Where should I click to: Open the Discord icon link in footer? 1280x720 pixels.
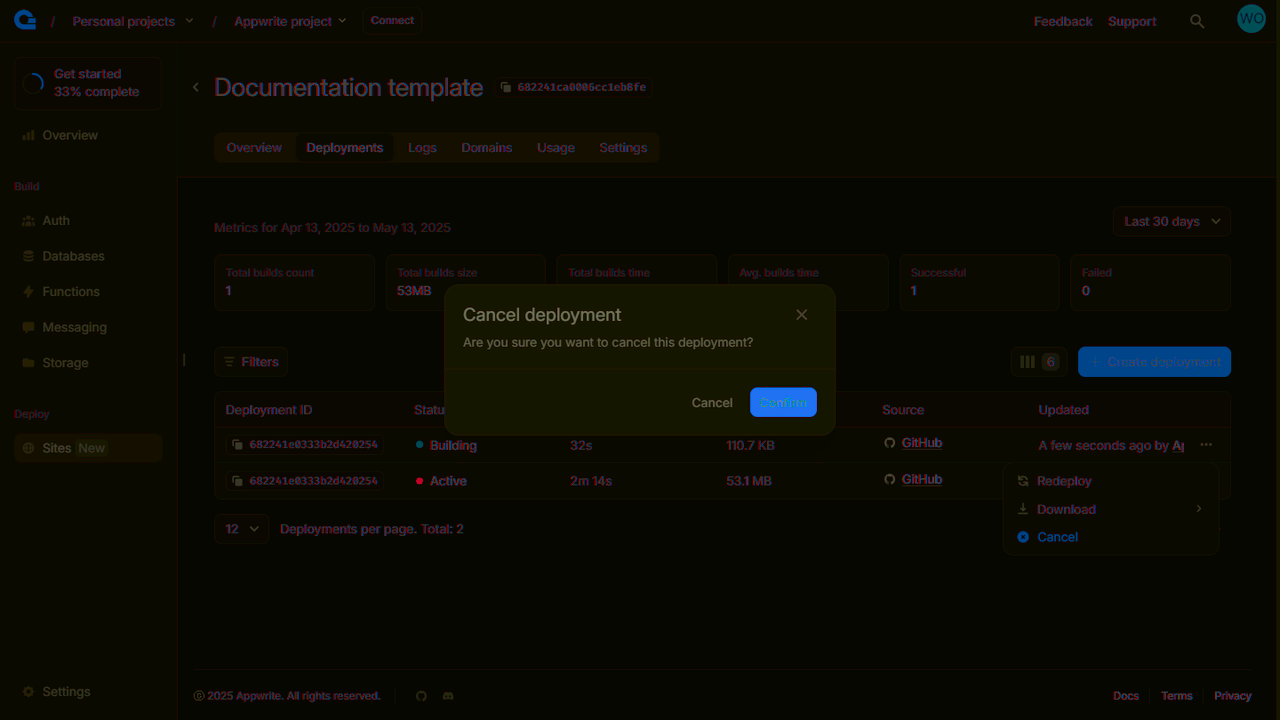448,696
